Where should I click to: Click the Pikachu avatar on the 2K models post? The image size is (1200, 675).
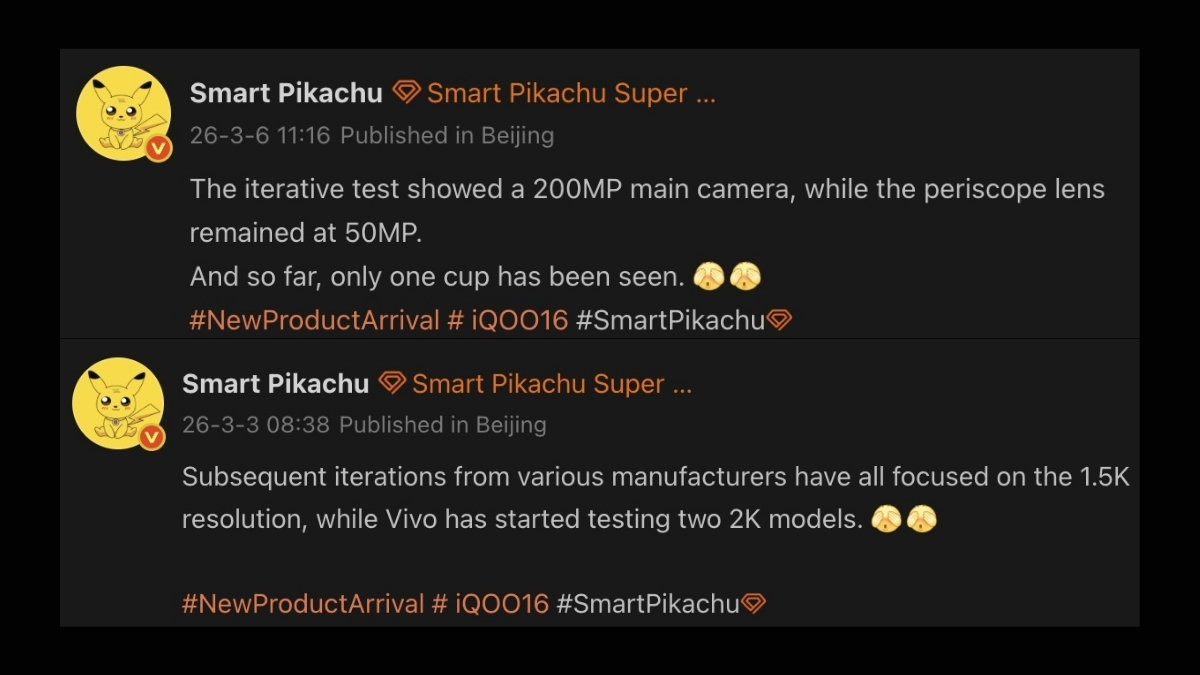tap(117, 402)
